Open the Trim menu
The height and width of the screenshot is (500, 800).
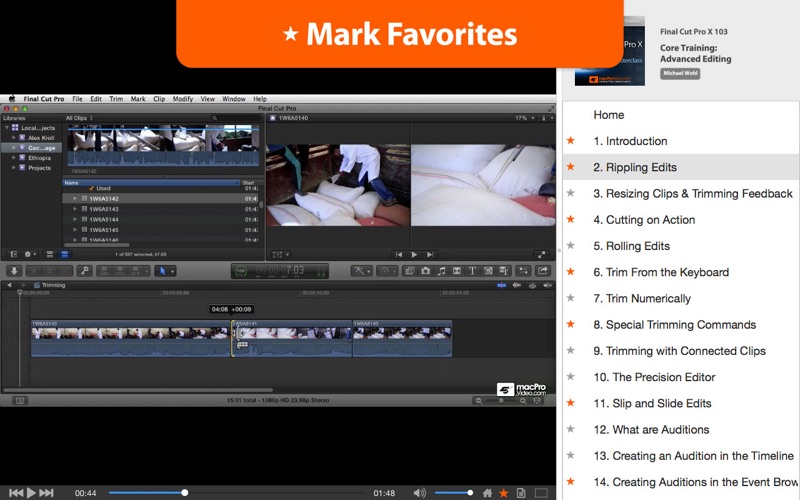[116, 99]
